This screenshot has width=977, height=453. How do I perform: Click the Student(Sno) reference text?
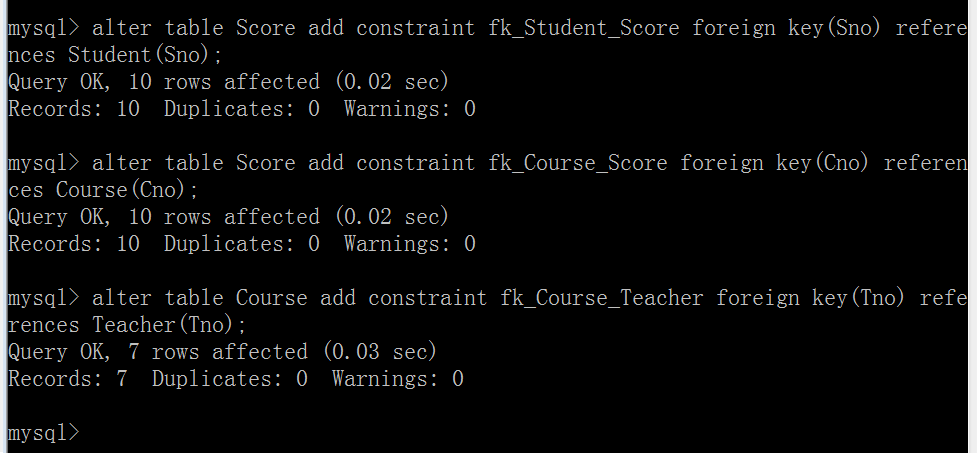coord(146,54)
